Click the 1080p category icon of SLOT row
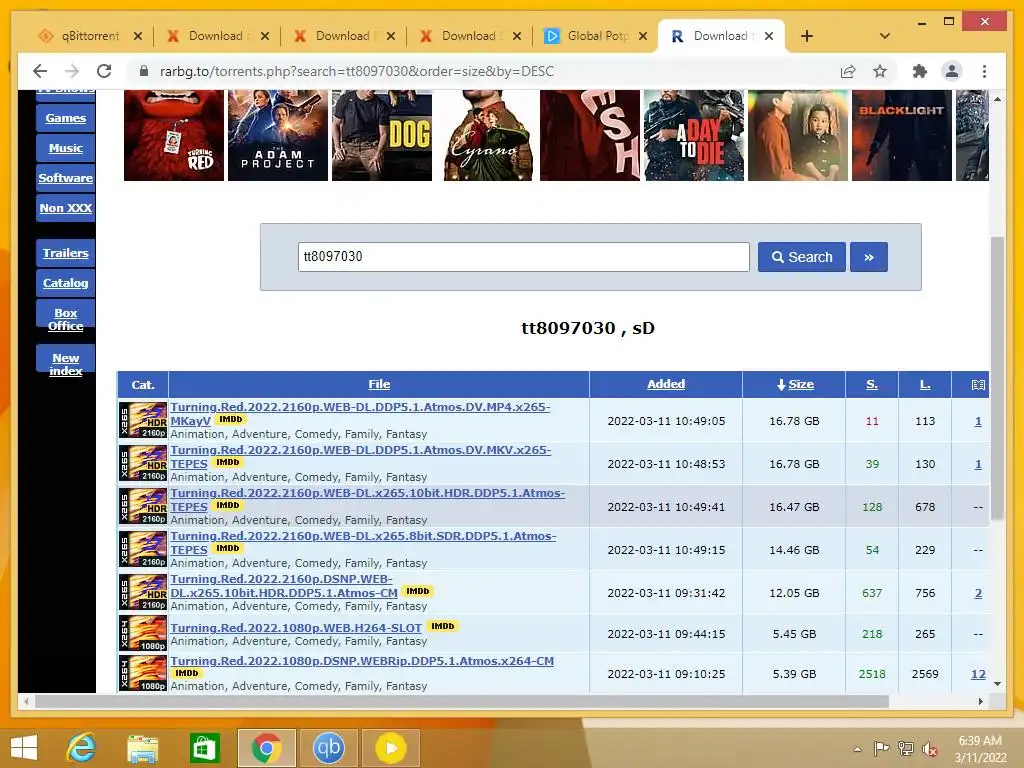 143,633
